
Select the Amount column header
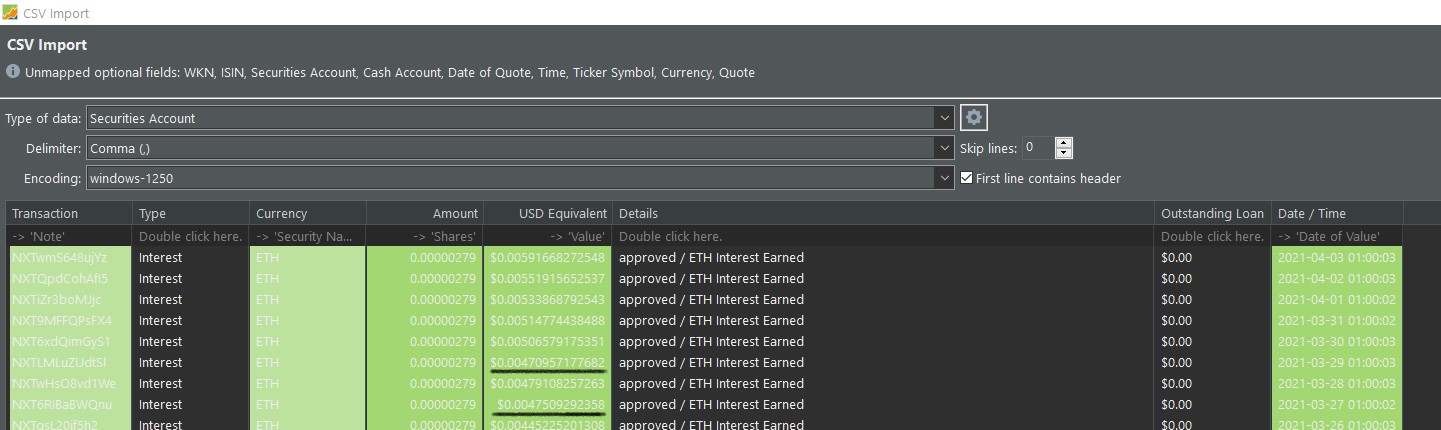425,213
